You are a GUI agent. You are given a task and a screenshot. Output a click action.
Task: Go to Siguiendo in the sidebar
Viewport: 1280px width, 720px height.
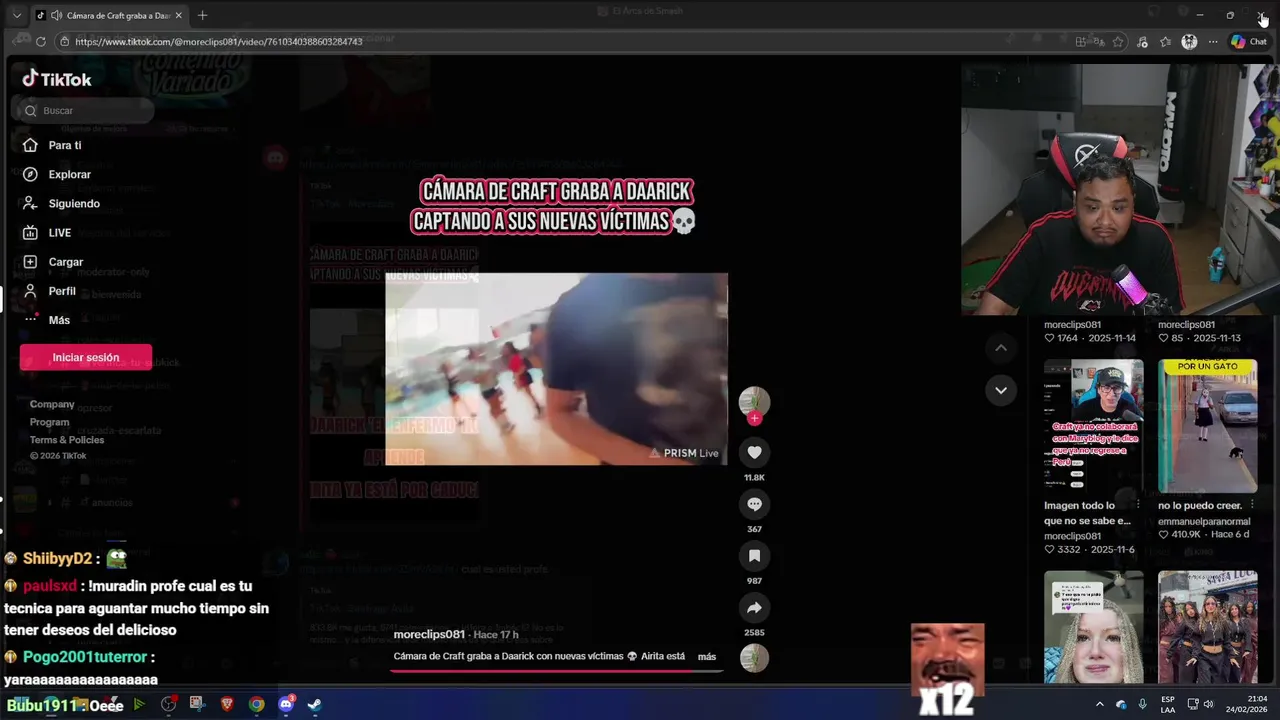coord(74,203)
